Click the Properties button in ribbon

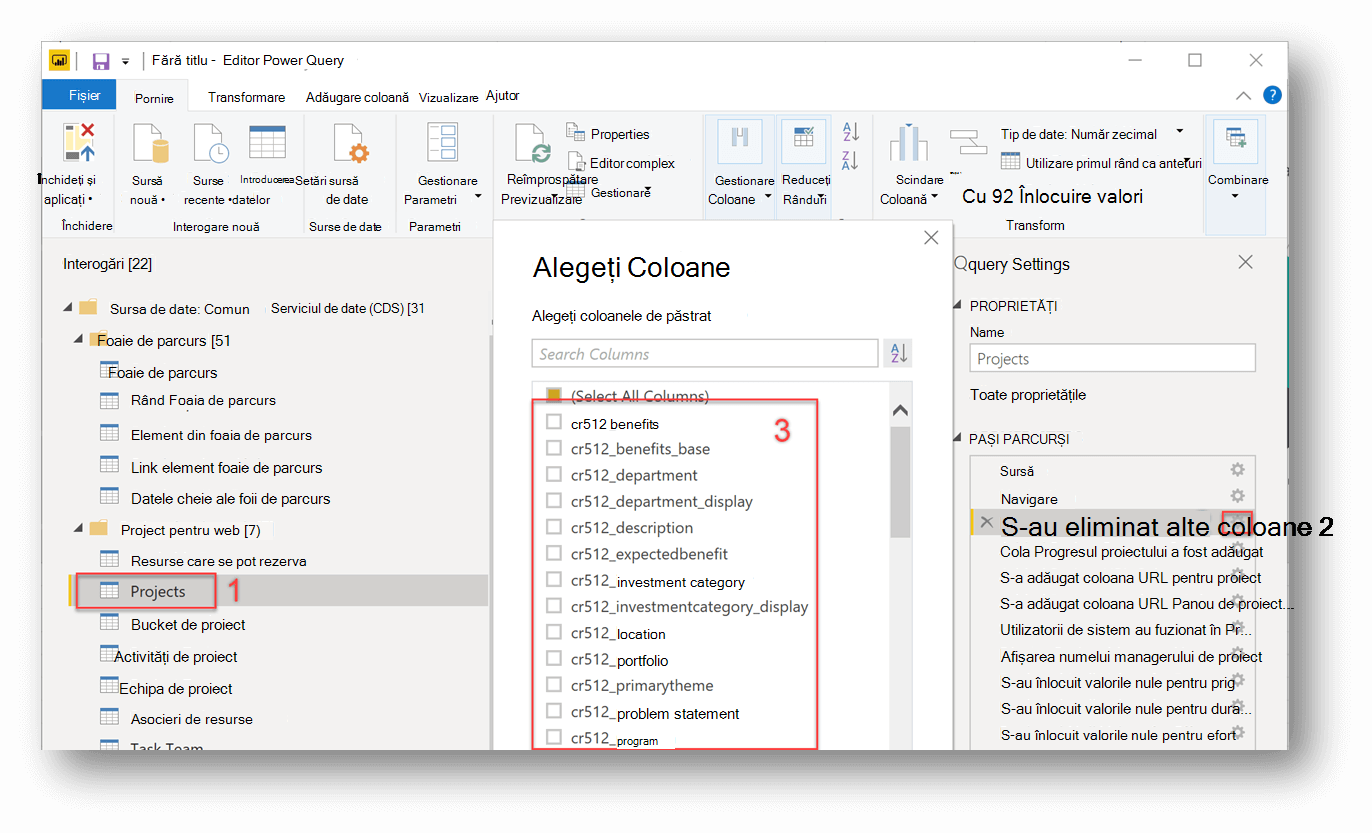tap(608, 133)
